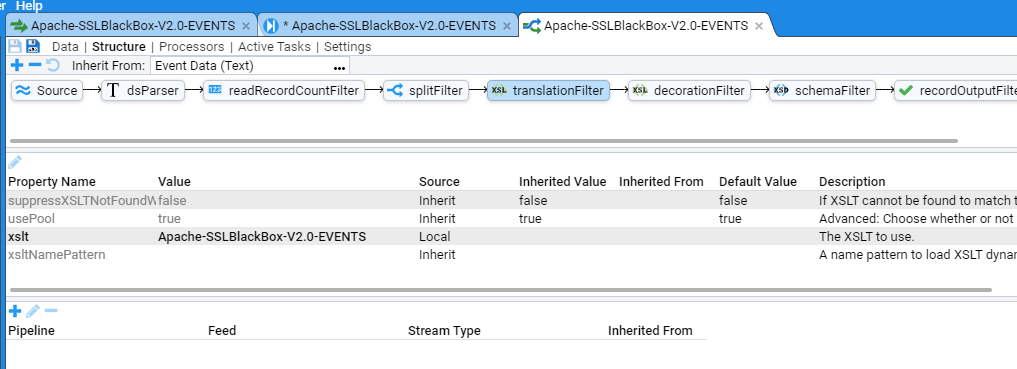Remove the pipeline reference with the minus icon
This screenshot has height=369, width=1017.
tap(51, 311)
